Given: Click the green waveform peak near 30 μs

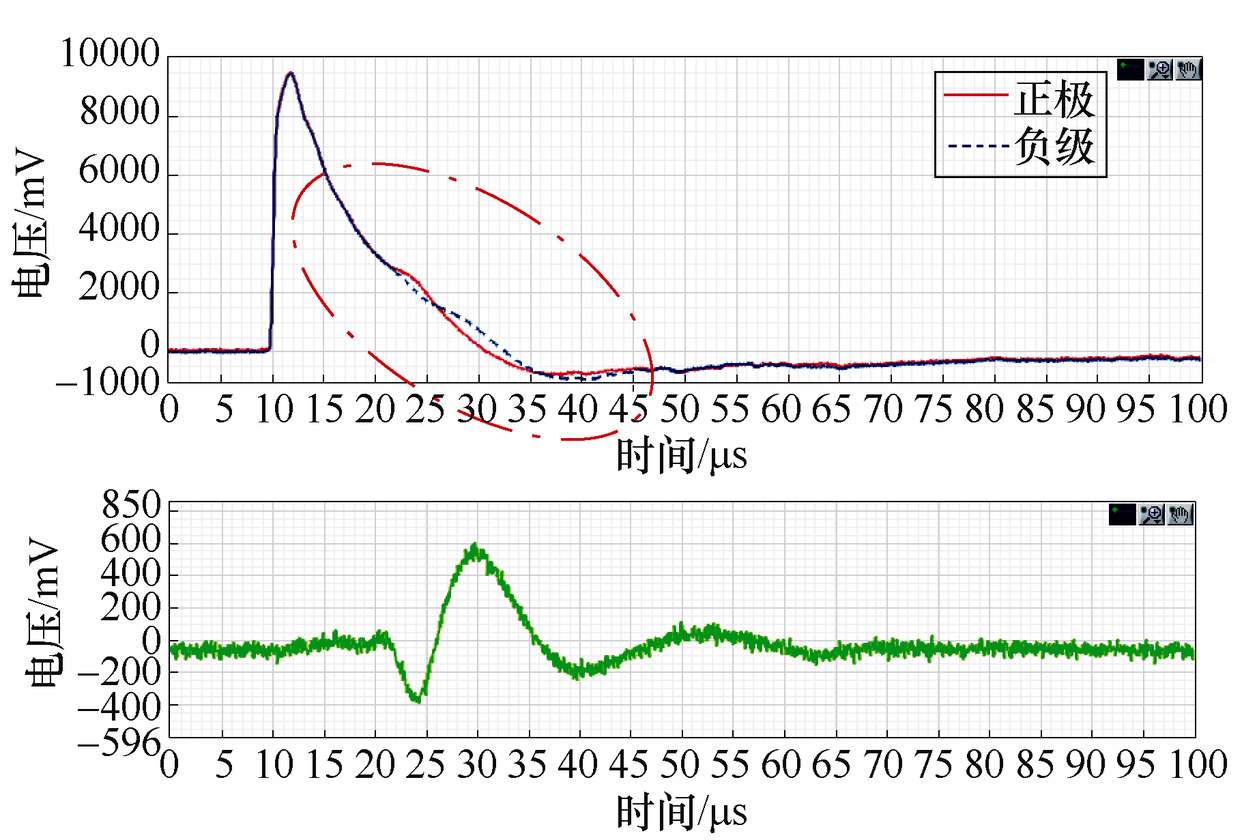Looking at the screenshot, I should coord(475,549).
